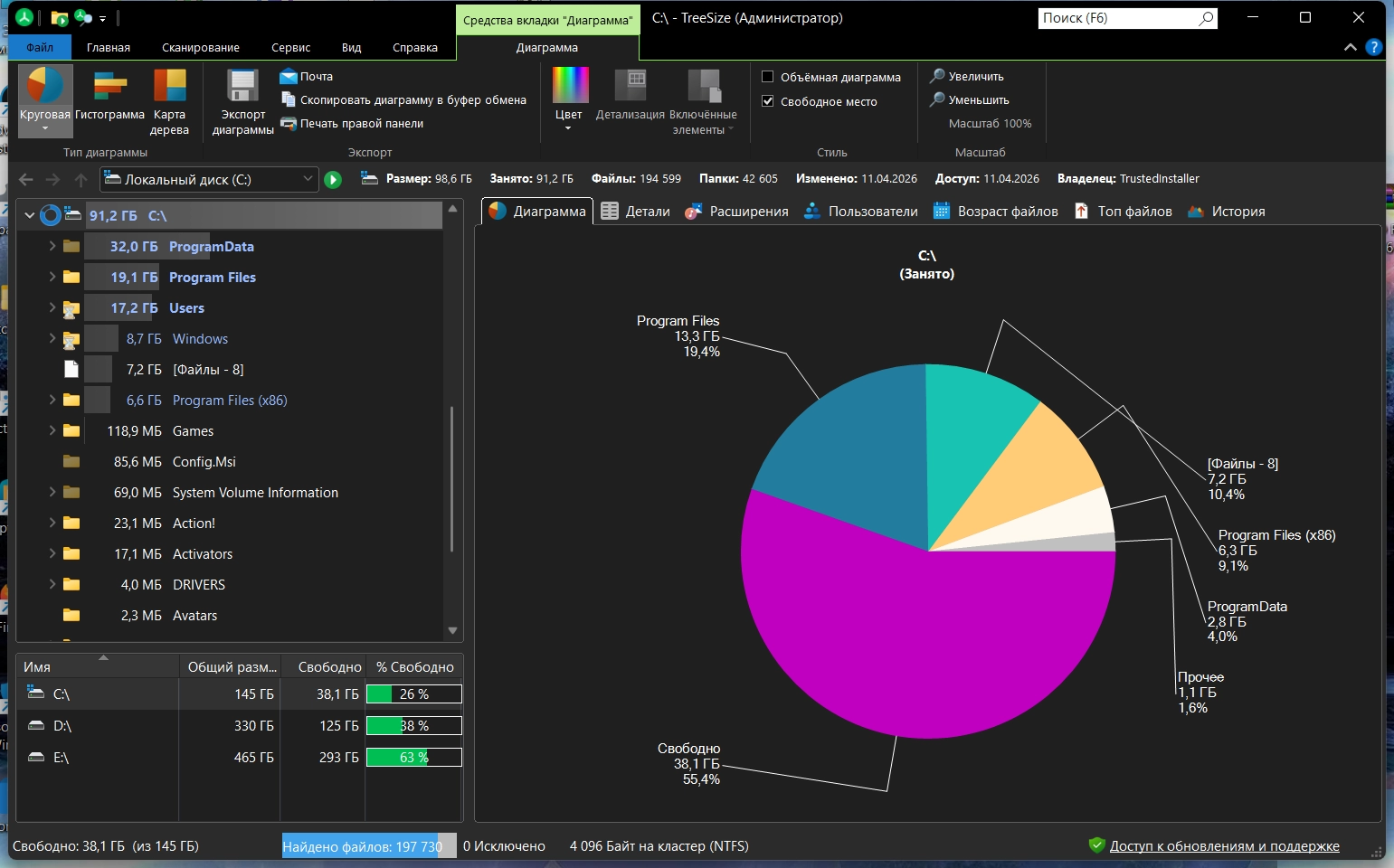Expand the Users folder node

pos(52,307)
